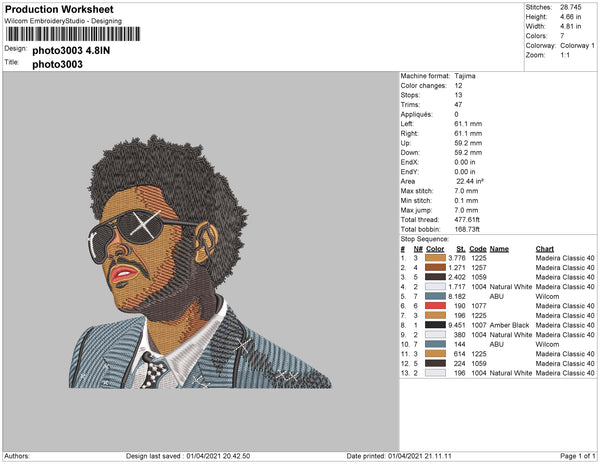Click the 'Name' column header
Screen dimensions: 600x464
coord(499,249)
